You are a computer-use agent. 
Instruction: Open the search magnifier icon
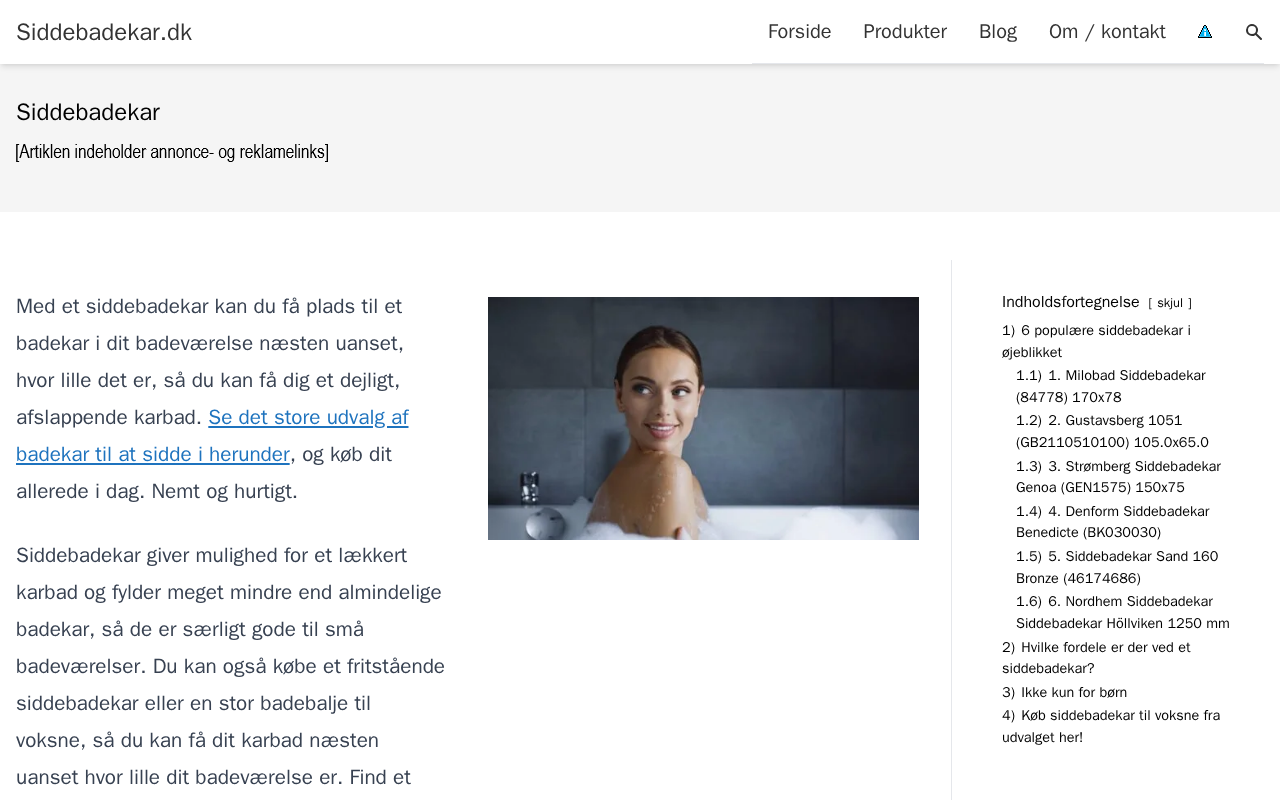[1254, 32]
